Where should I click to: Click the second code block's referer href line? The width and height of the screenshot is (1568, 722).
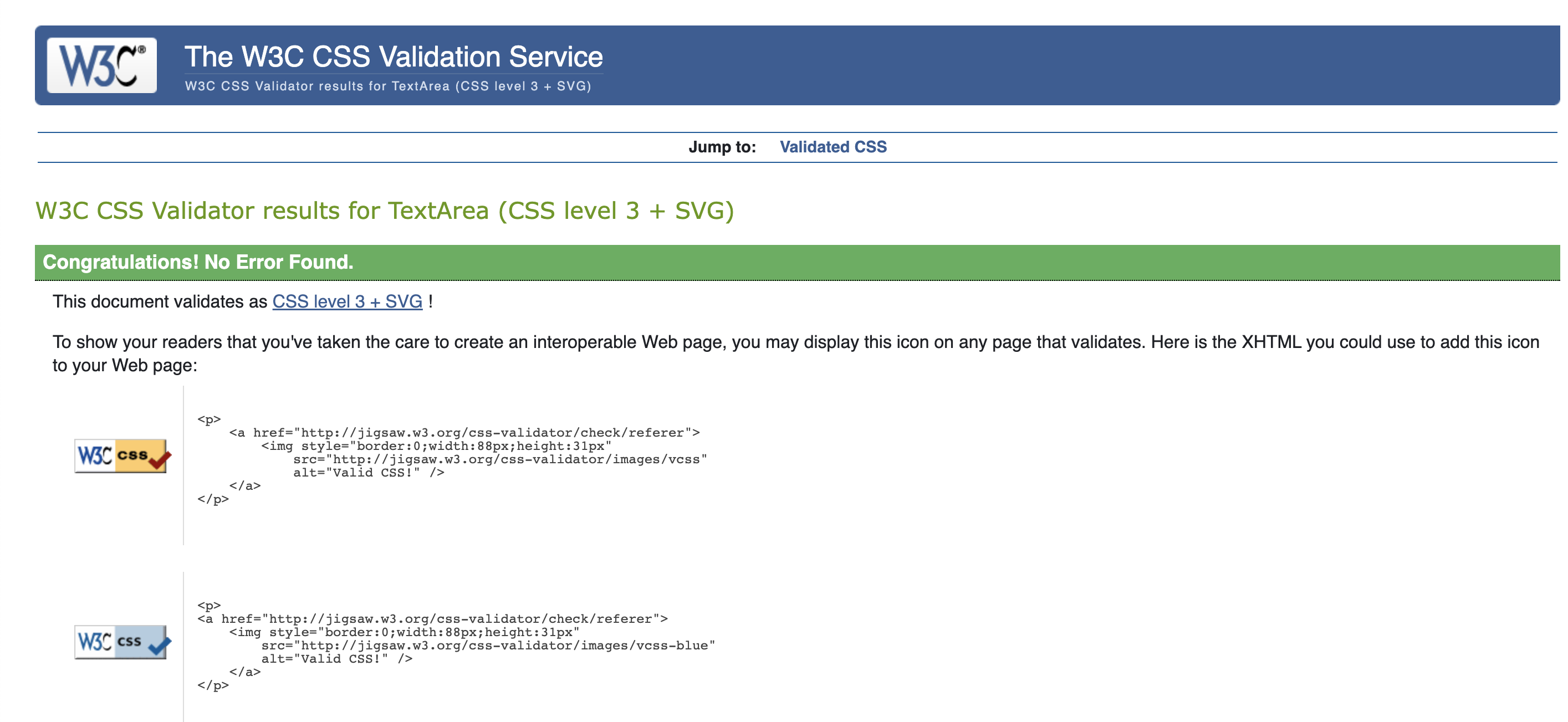(433, 619)
